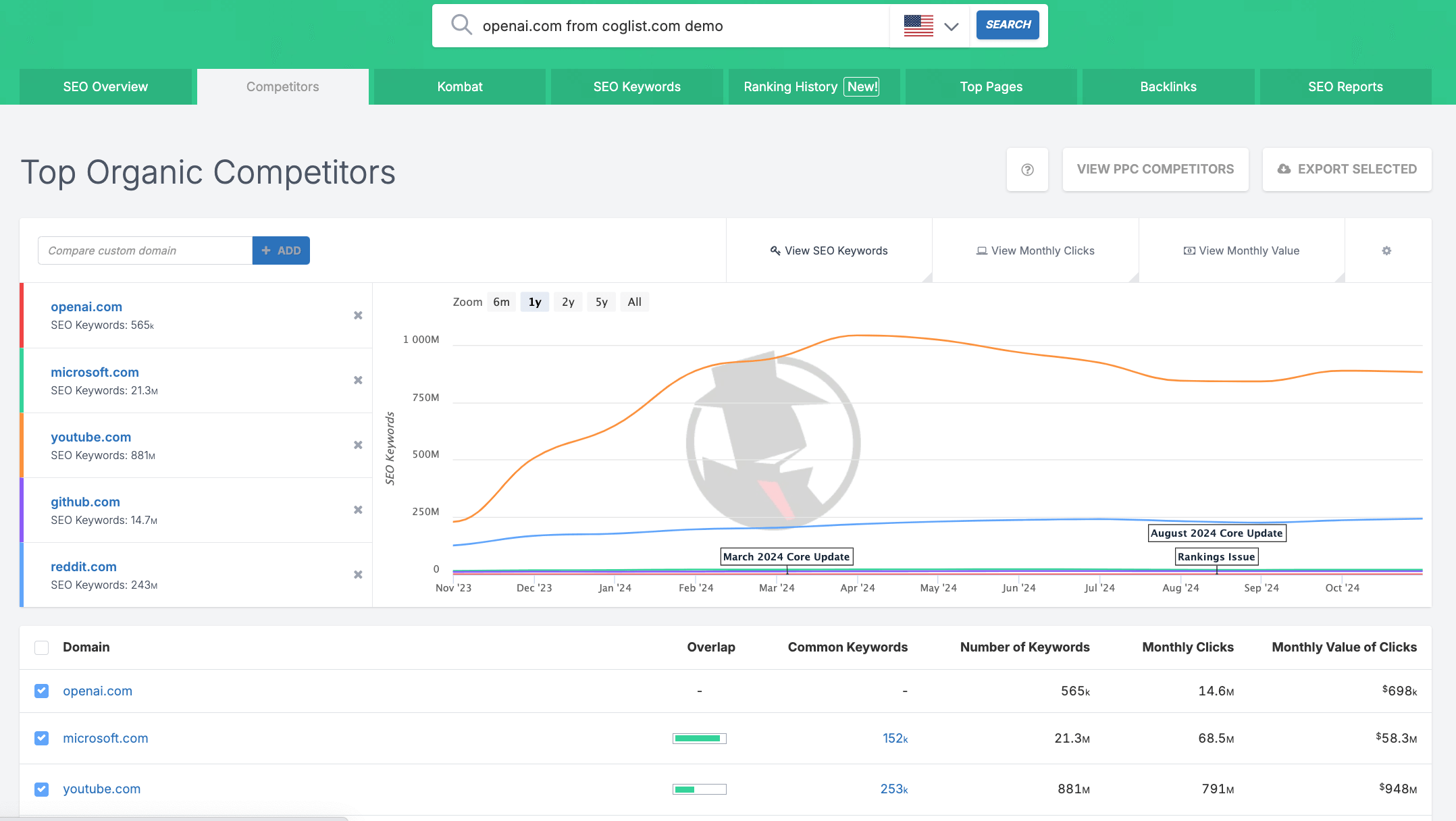Set chart zoom to 1y
The image size is (1456, 821).
535,302
